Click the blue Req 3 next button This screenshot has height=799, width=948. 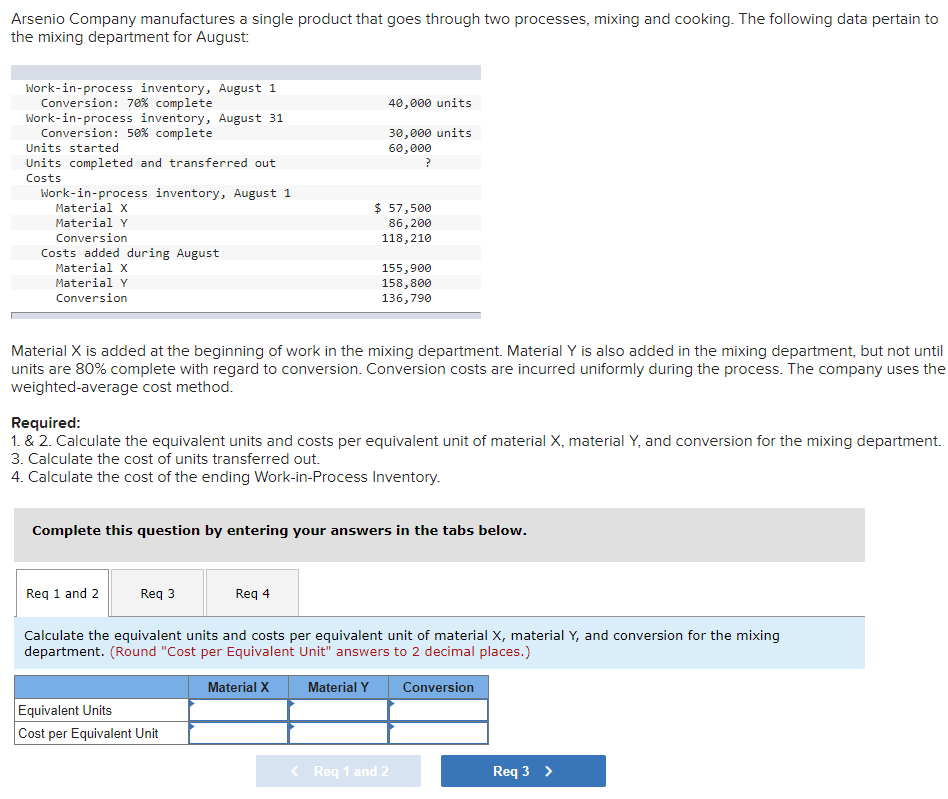click(523, 771)
